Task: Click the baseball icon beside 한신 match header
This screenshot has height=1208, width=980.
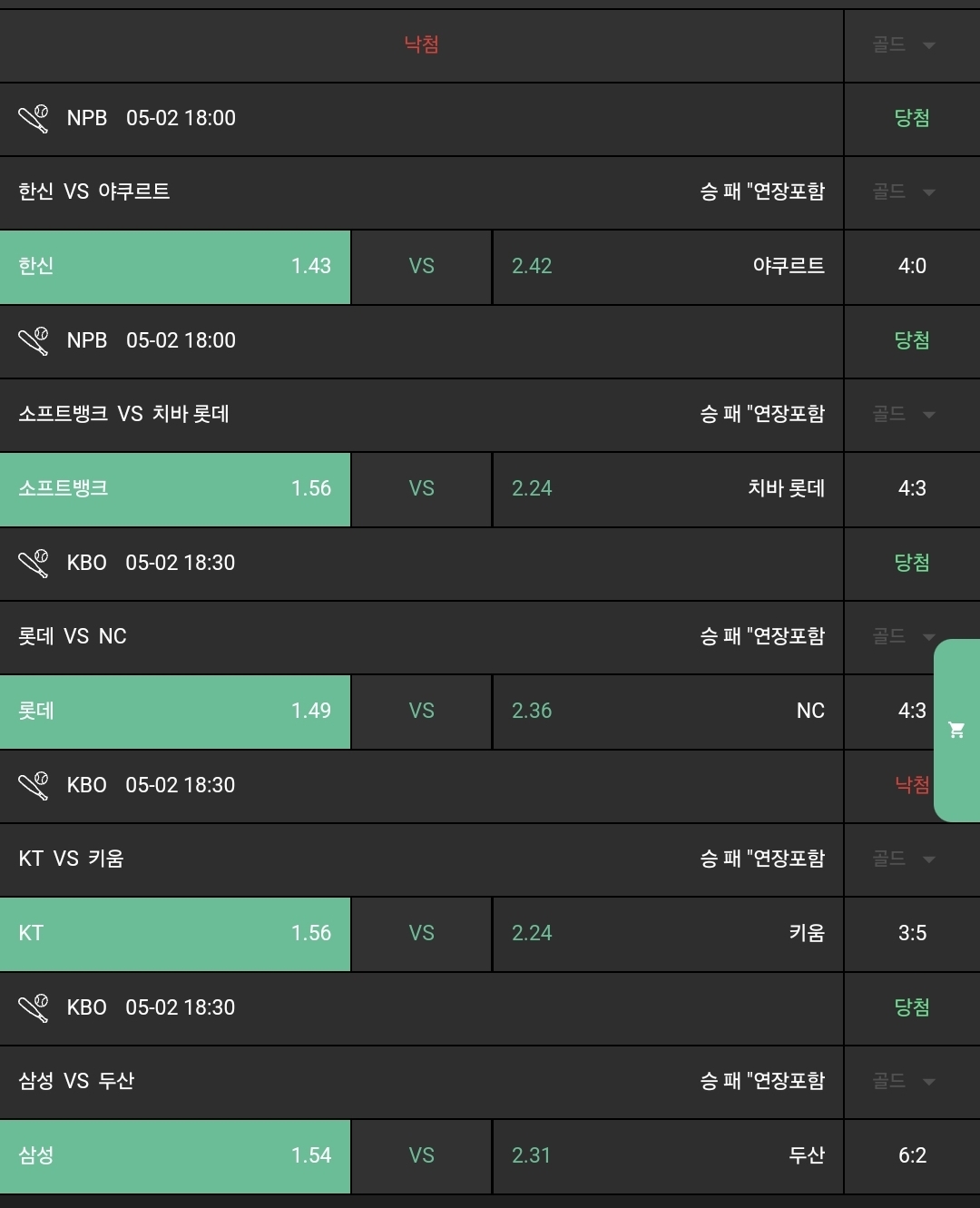Action: coord(34,119)
